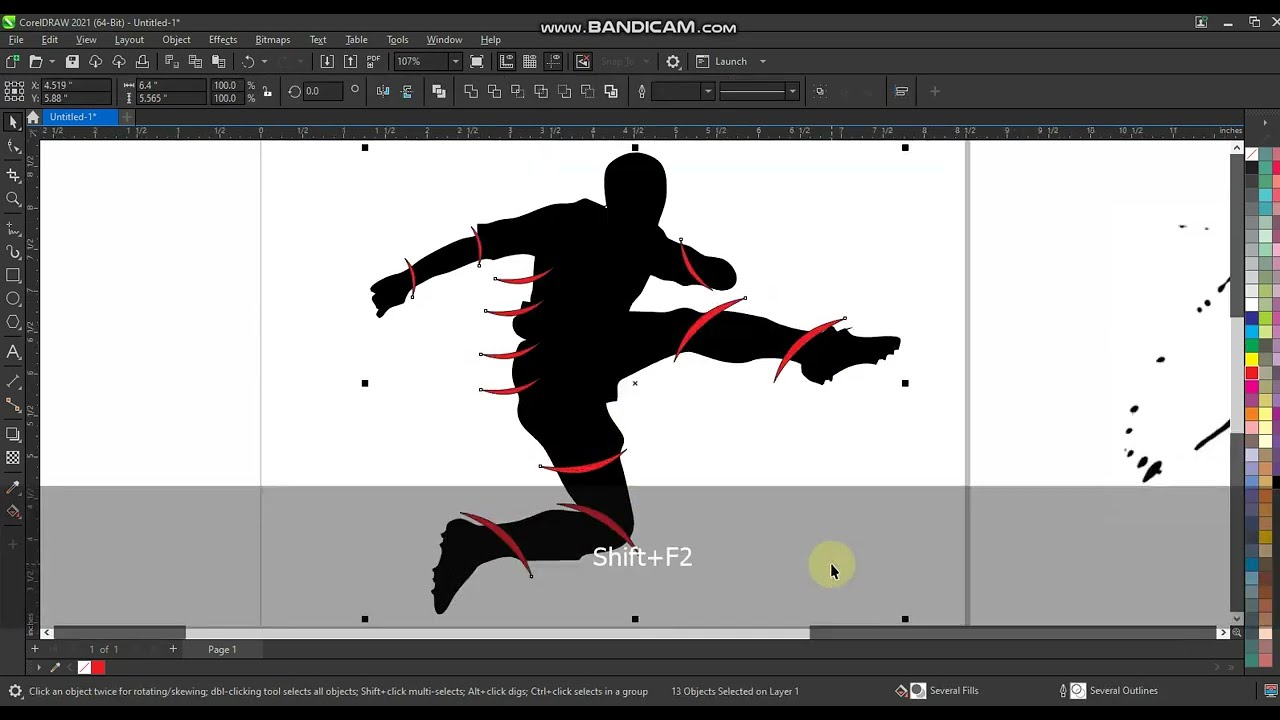The width and height of the screenshot is (1280, 720).
Task: Mirror the selection vertically
Action: coord(406,92)
